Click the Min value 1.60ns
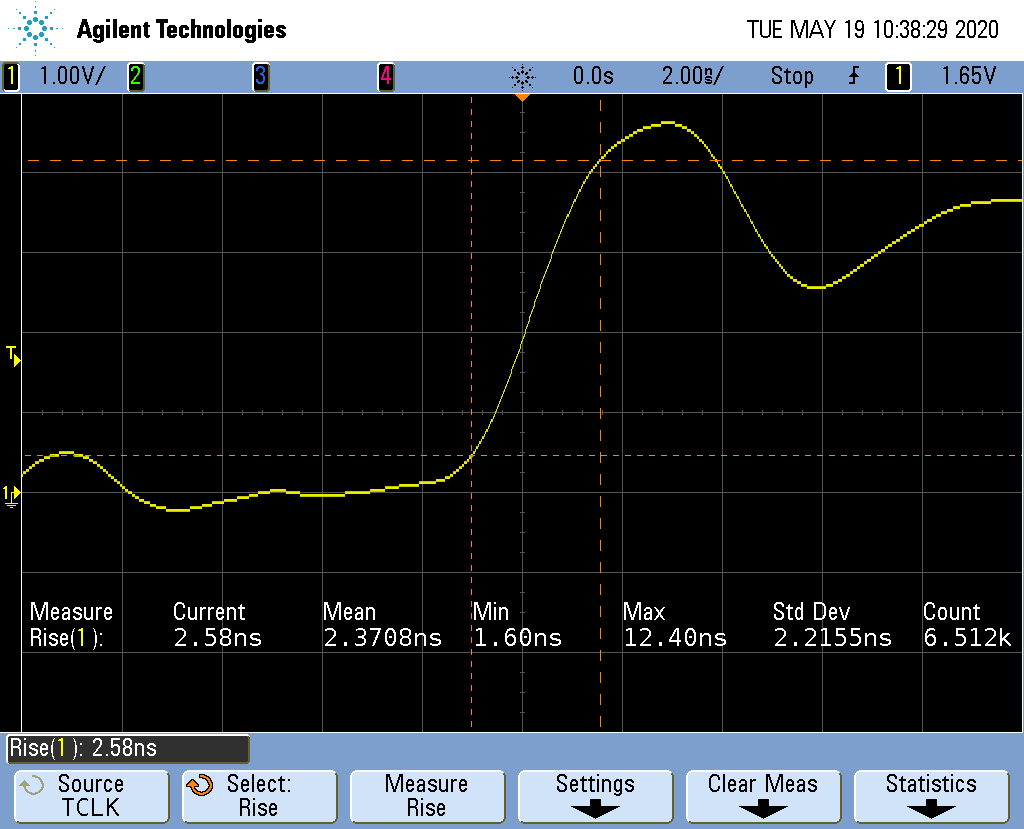1024x829 pixels. click(x=517, y=638)
